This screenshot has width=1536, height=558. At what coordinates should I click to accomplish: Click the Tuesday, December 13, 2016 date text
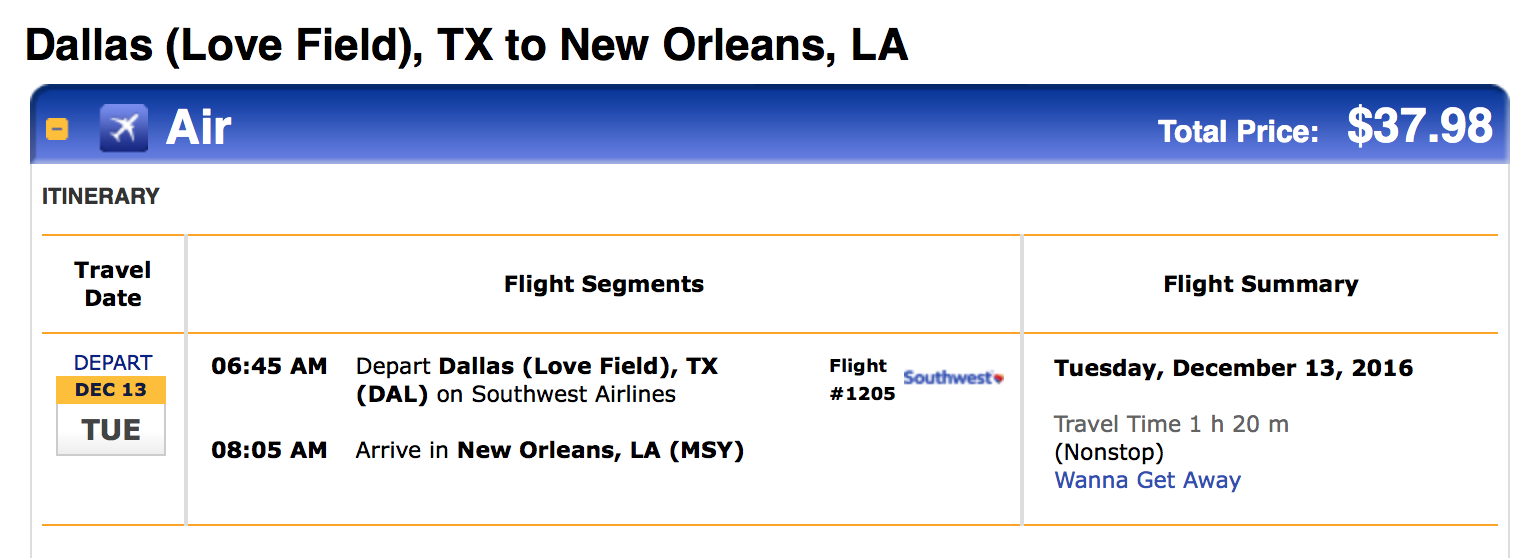(1233, 368)
